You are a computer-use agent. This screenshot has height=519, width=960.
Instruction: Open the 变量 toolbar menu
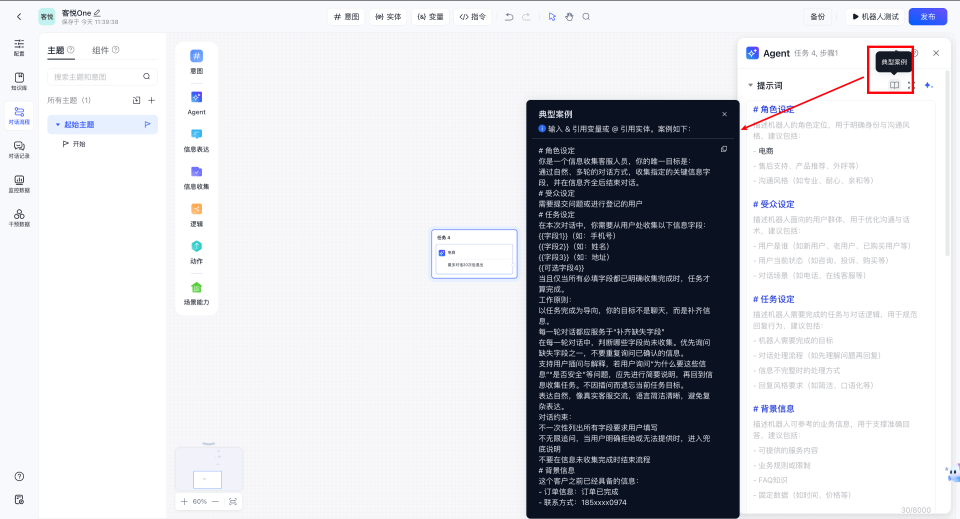pos(430,17)
